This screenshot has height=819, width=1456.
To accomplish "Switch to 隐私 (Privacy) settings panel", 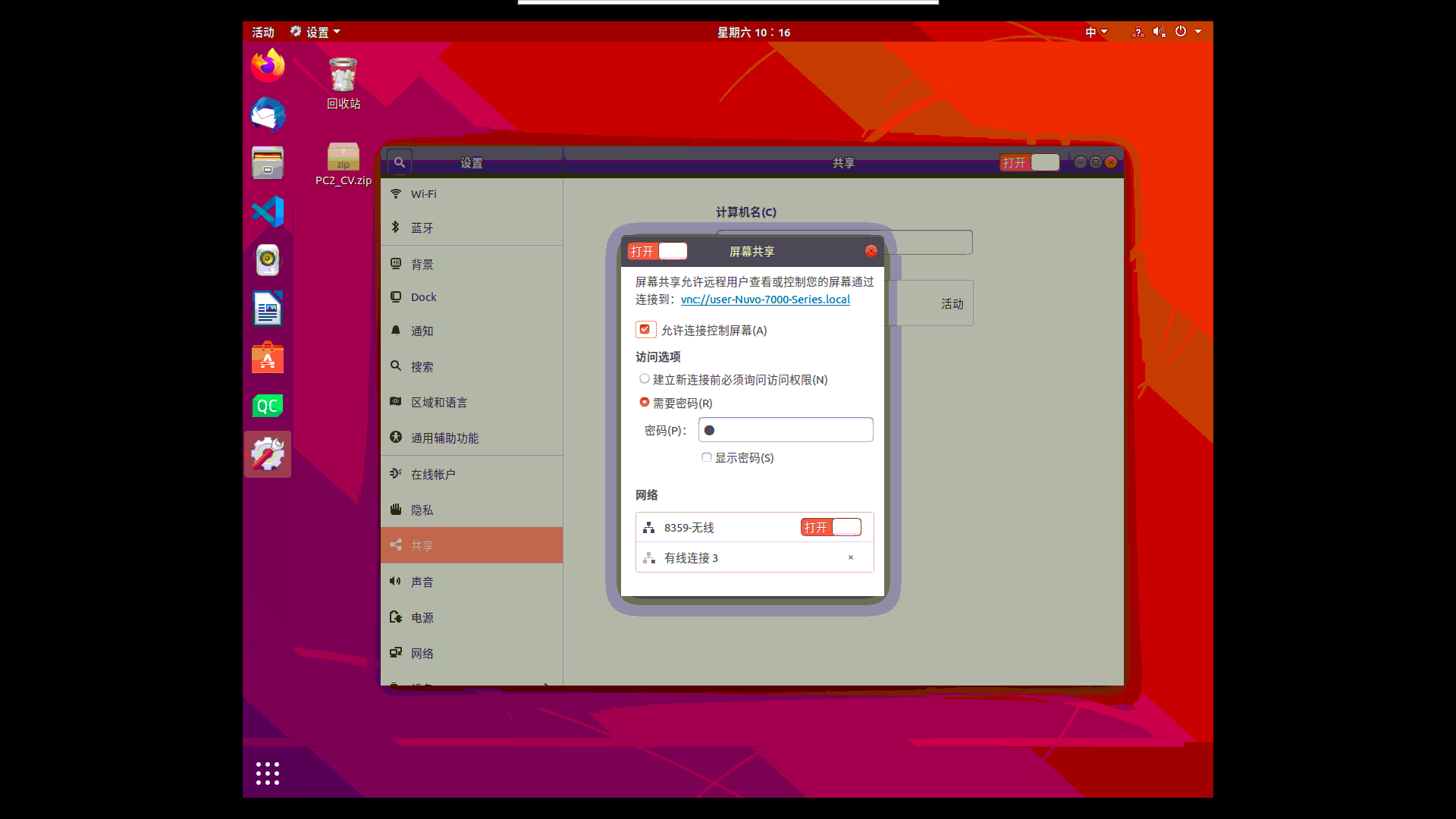I will [x=422, y=510].
